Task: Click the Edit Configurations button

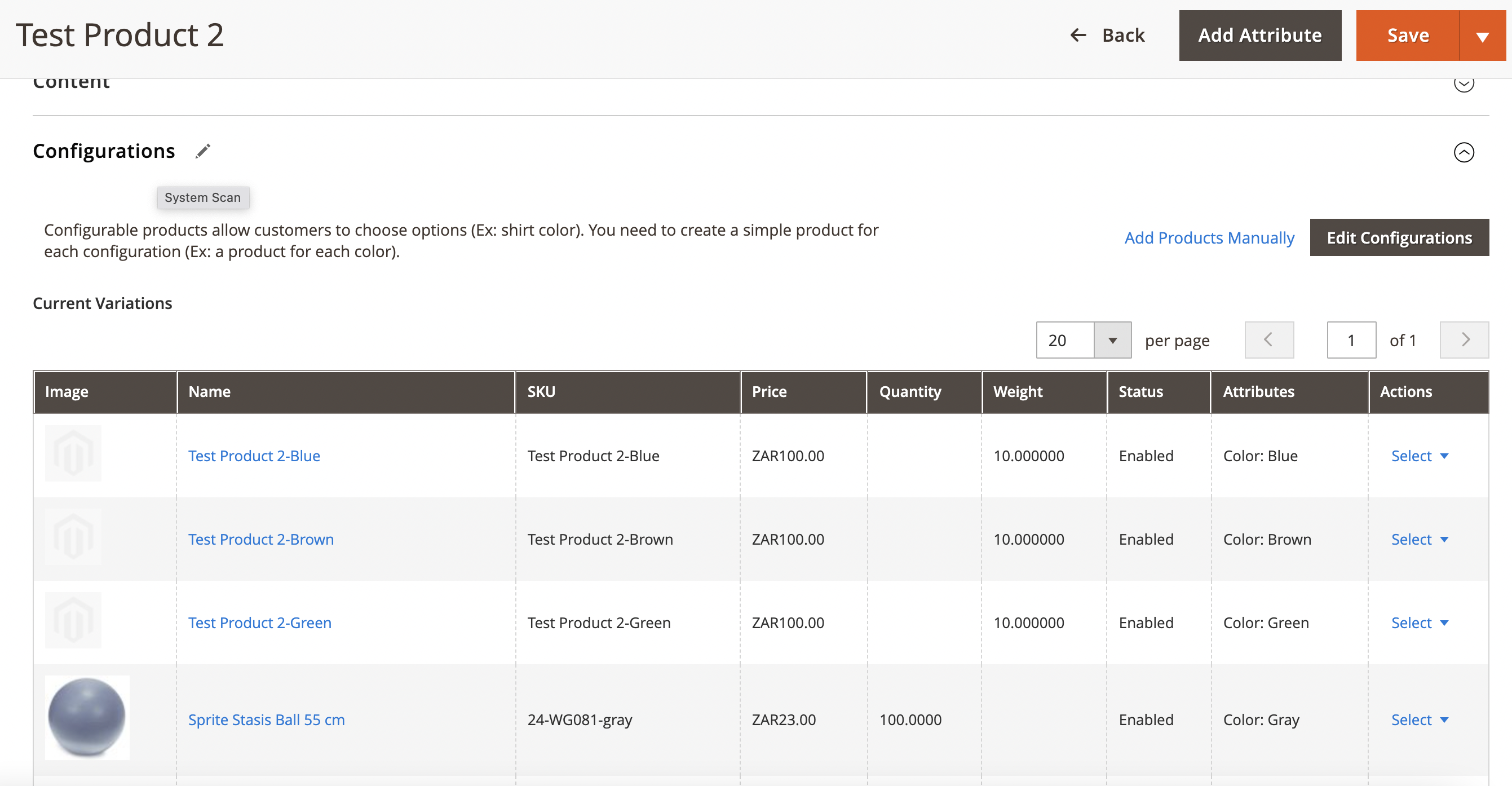Action: [x=1400, y=238]
